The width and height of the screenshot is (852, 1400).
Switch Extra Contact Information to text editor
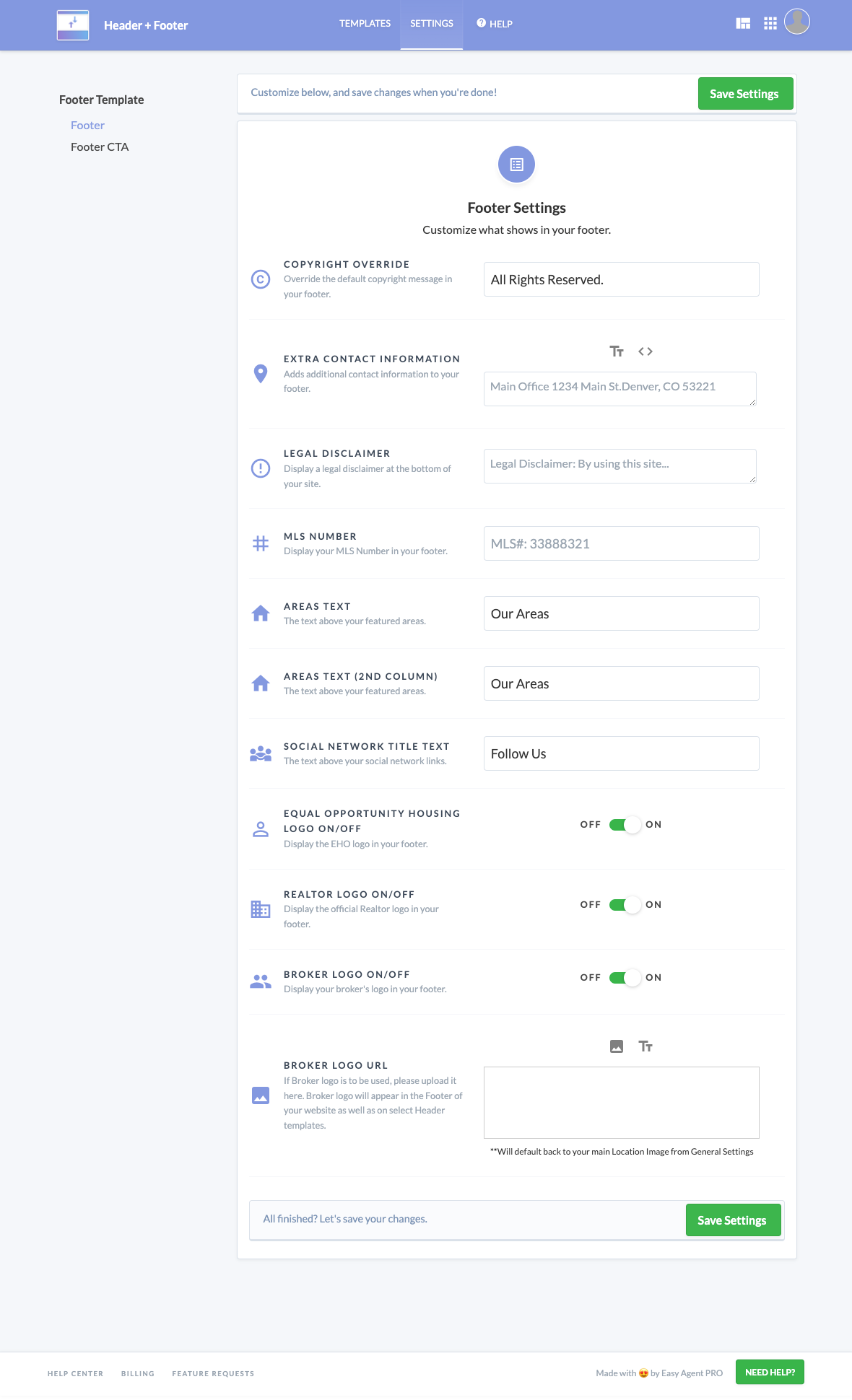tap(617, 351)
